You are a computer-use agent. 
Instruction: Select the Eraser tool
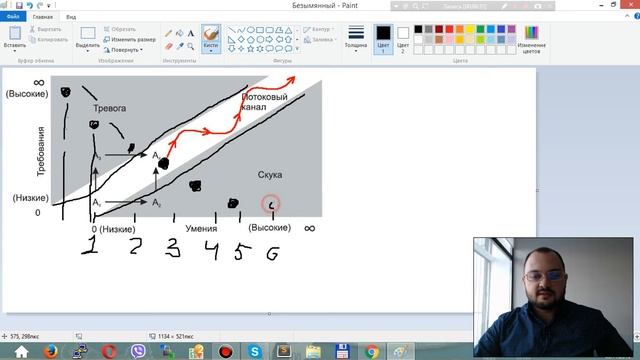tap(169, 46)
